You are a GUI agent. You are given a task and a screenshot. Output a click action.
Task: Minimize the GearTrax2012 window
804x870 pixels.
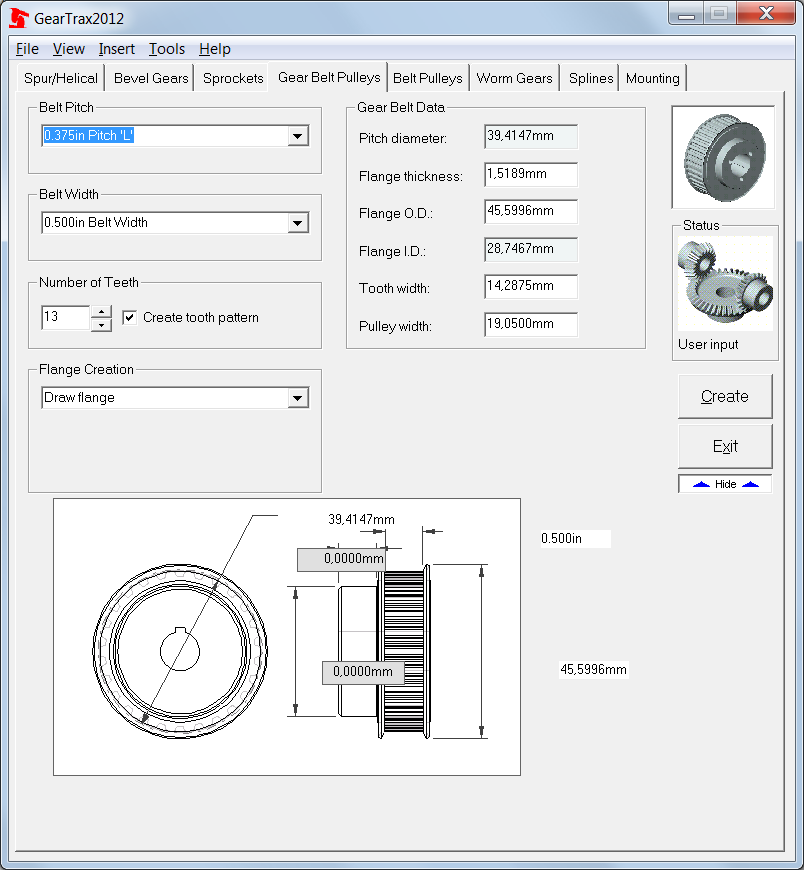click(686, 14)
